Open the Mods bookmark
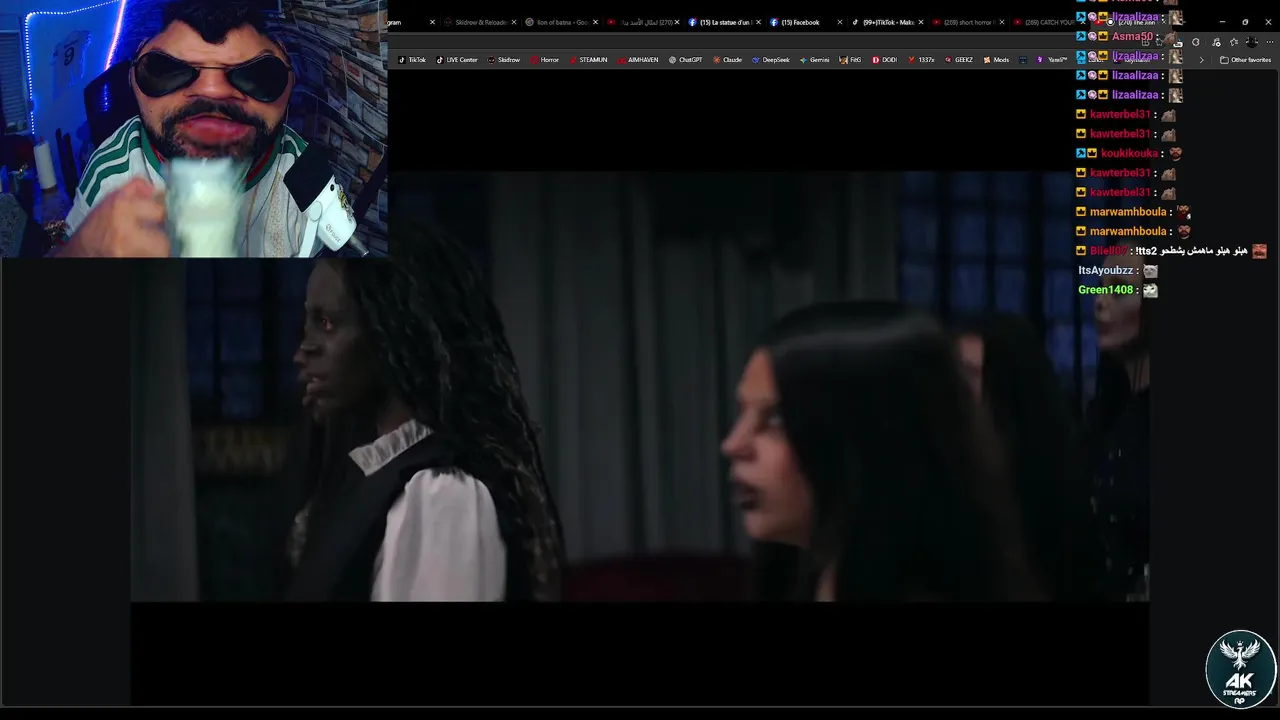 tap(996, 60)
